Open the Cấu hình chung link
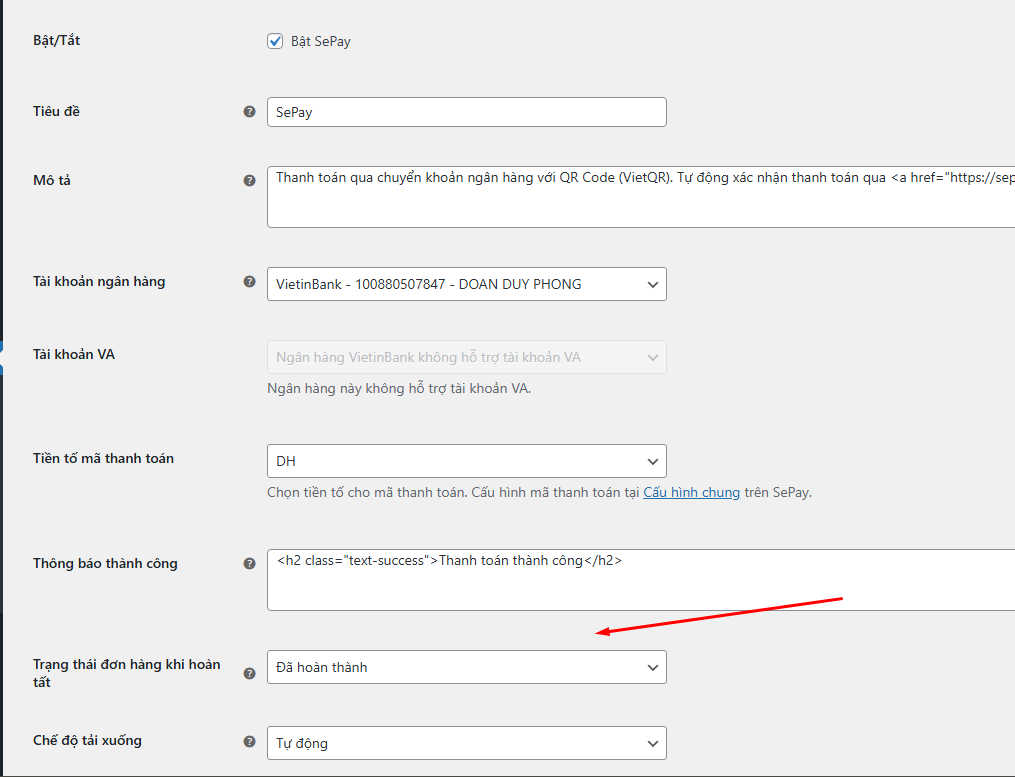The width and height of the screenshot is (1015, 777). (691, 493)
